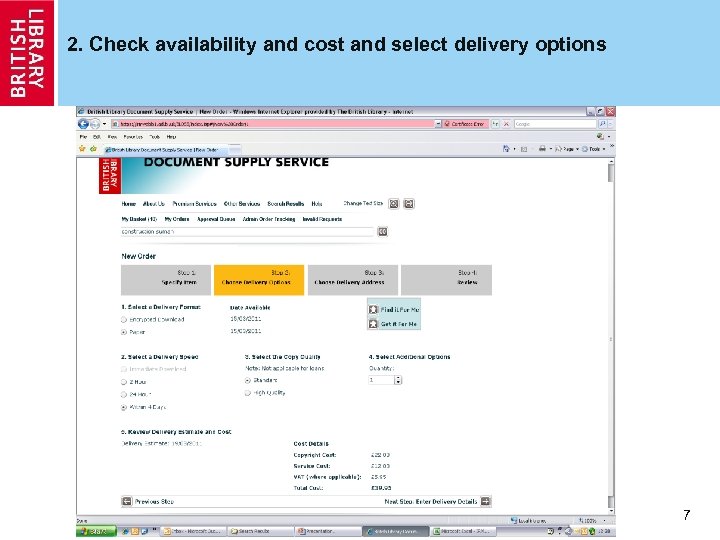Image resolution: width=720 pixels, height=540 pixels.
Task: Open the Approval Queue link
Action: click(216, 219)
